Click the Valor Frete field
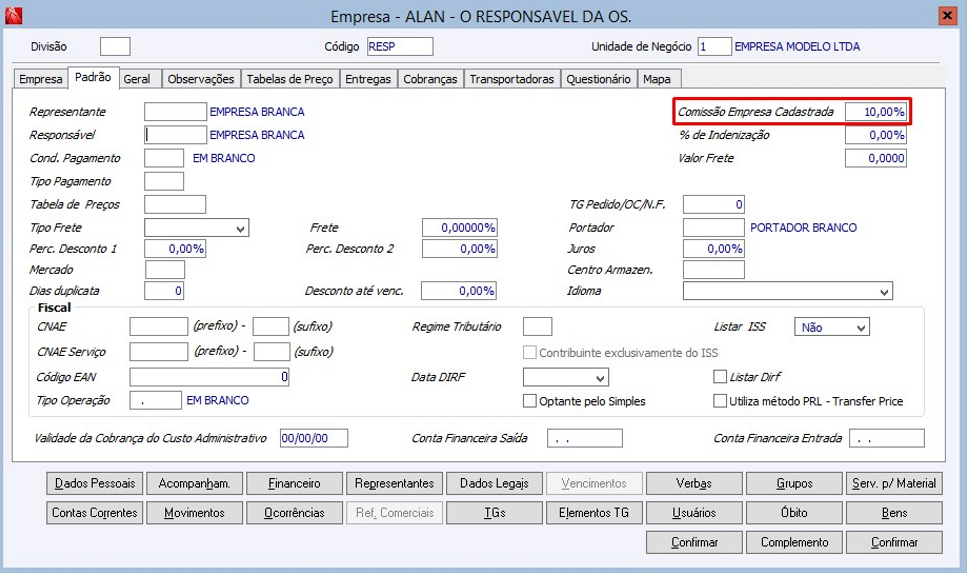Image resolution: width=967 pixels, height=573 pixels. coord(876,158)
